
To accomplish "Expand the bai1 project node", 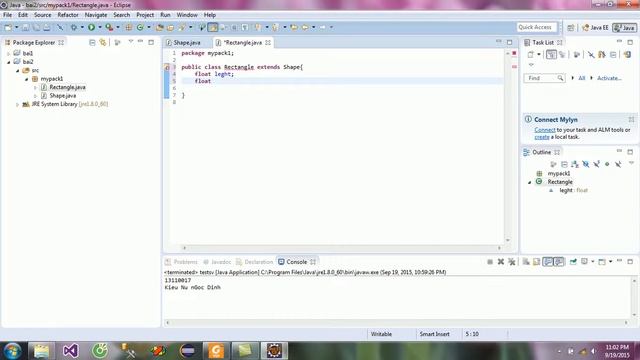I will (9, 53).
